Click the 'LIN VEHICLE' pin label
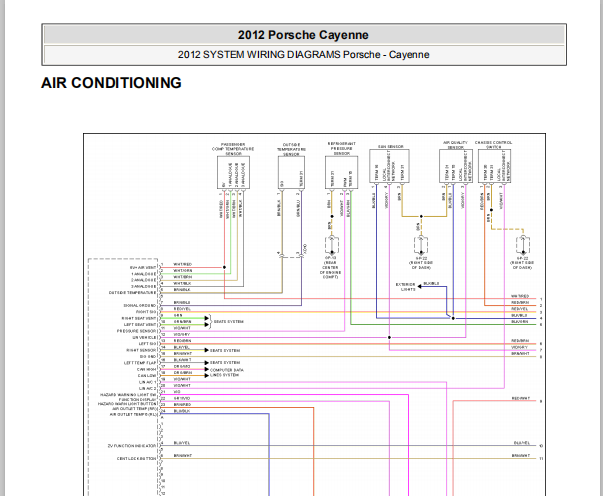 tap(144, 338)
